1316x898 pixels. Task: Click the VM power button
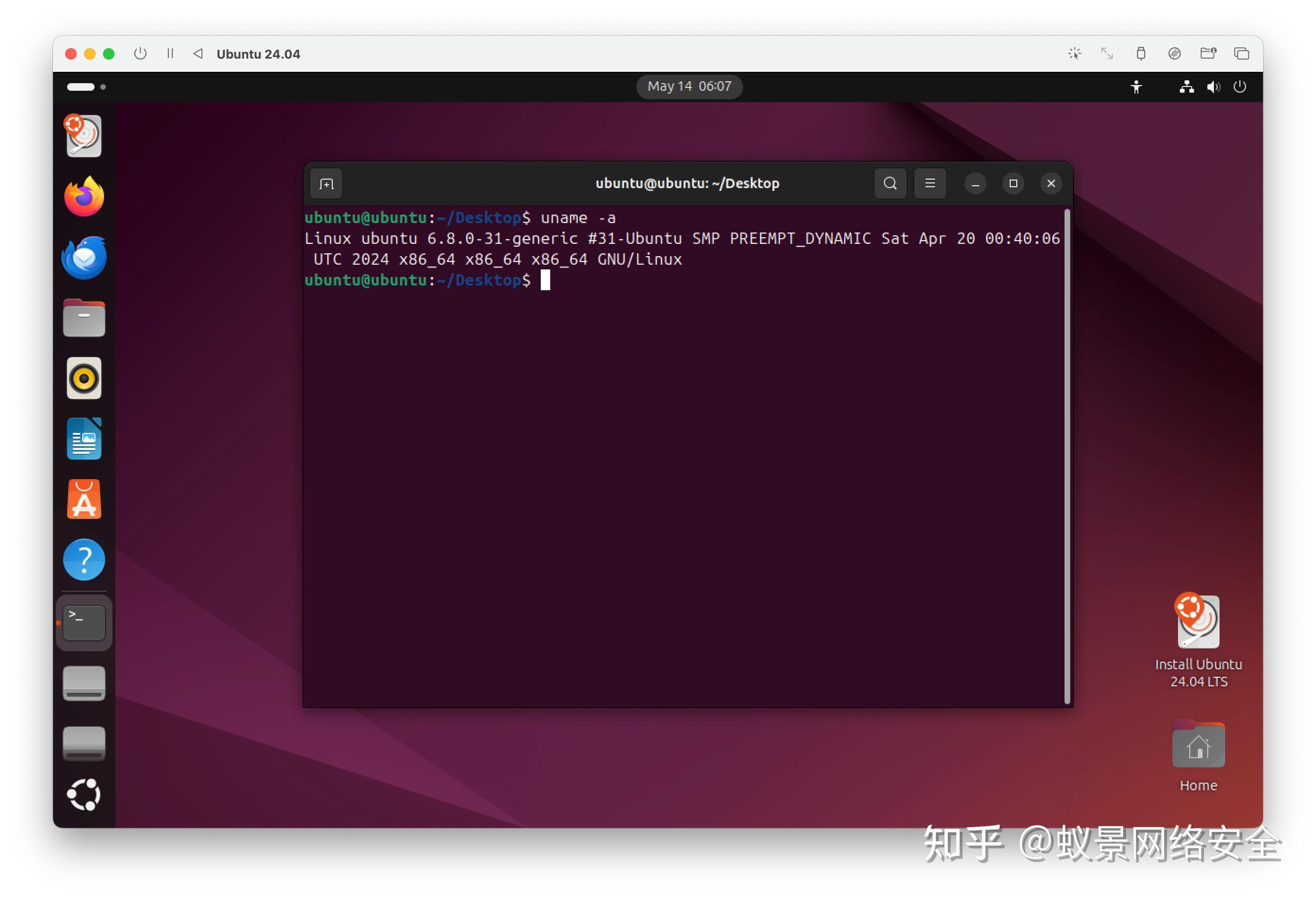pyautogui.click(x=140, y=54)
